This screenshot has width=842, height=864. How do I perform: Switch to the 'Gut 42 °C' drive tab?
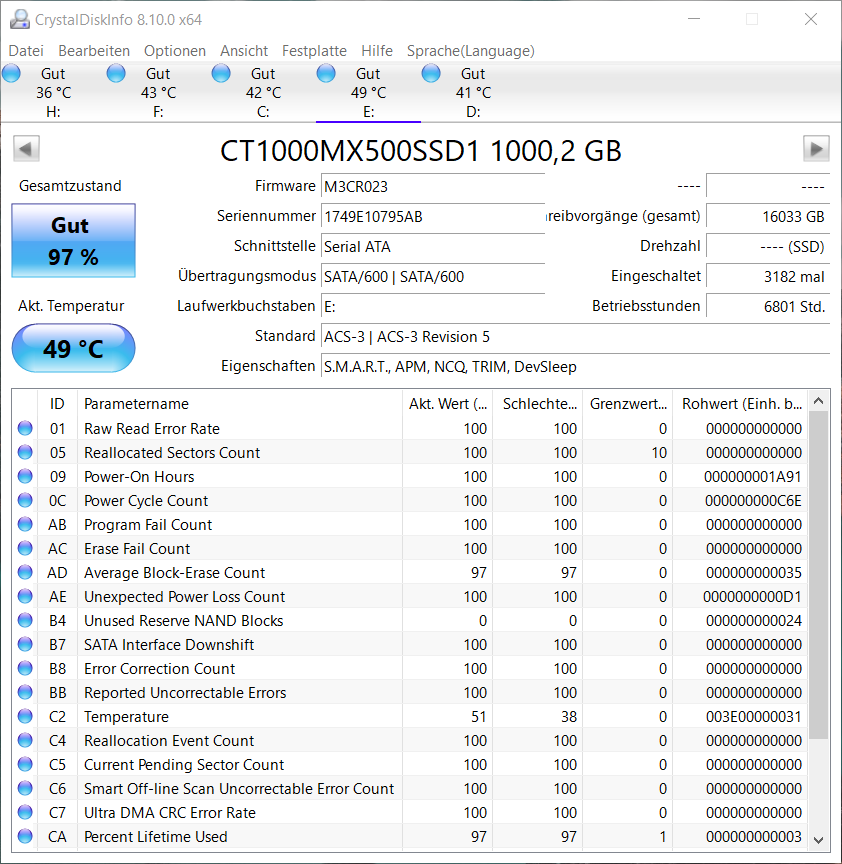[263, 92]
